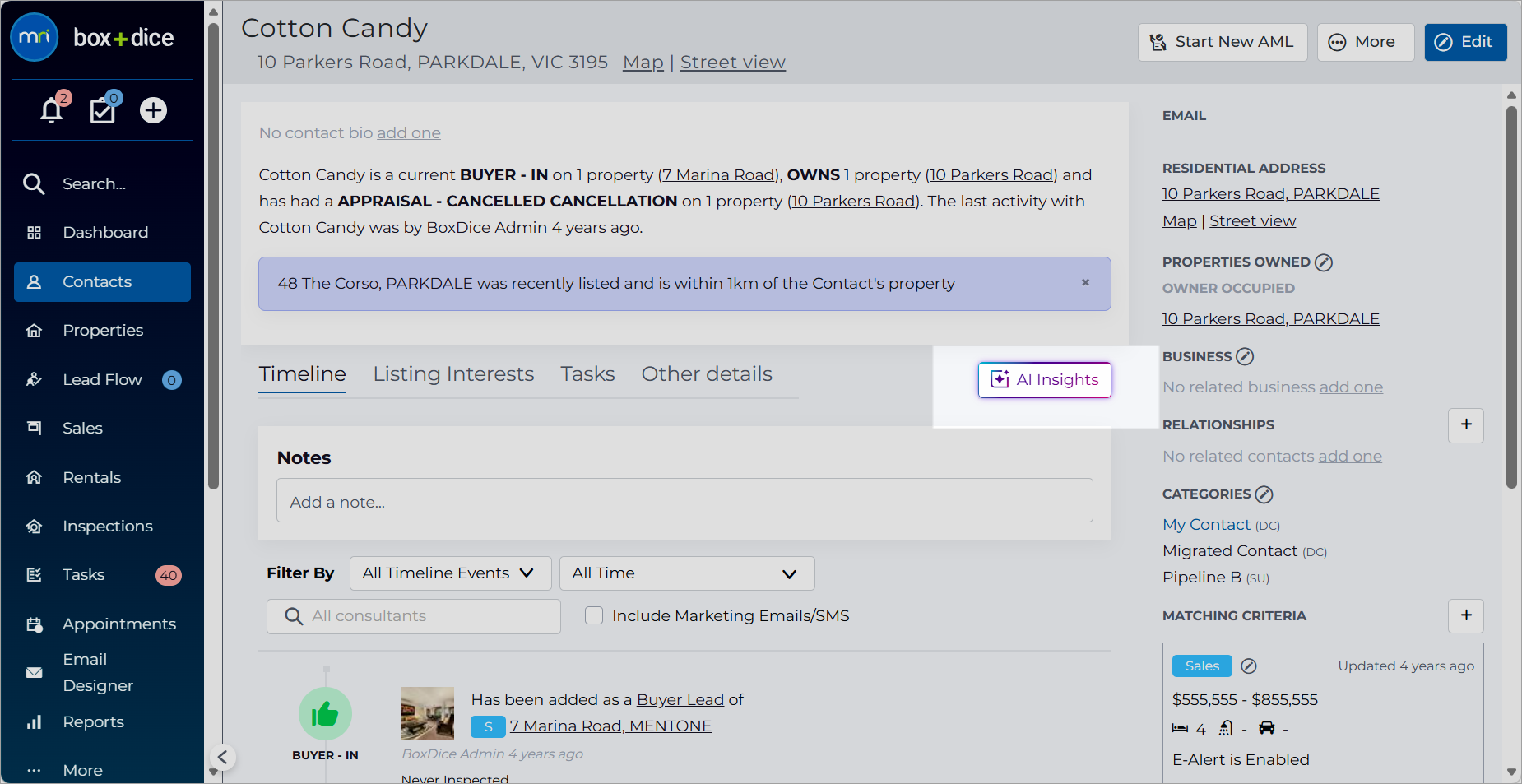Open the All Timeline Events dropdown
The image size is (1522, 784).
tap(450, 573)
